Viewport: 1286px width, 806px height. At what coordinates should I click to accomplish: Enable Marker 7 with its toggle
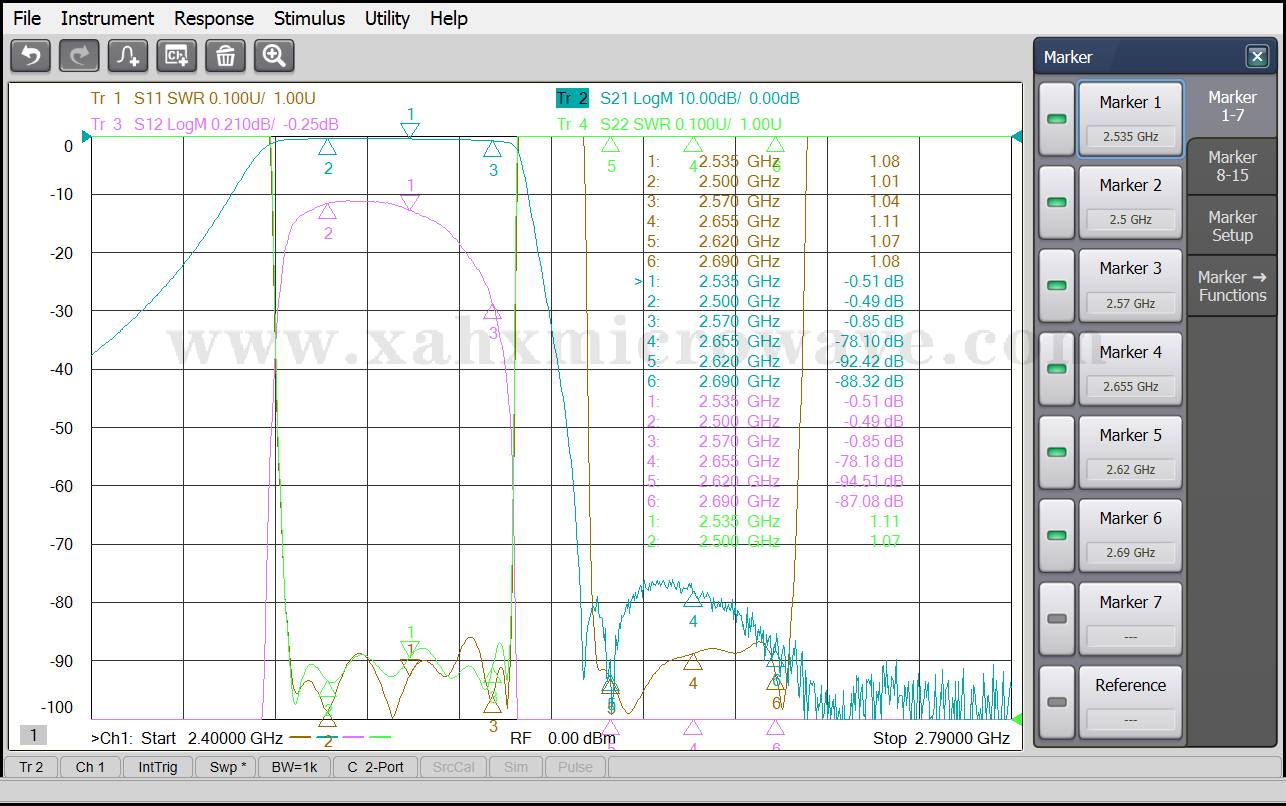pyautogui.click(x=1057, y=619)
